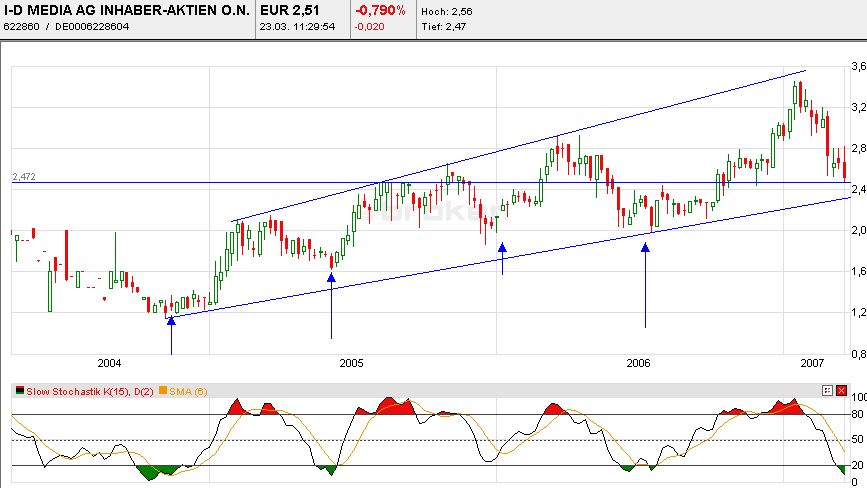This screenshot has height=488, width=867.
Task: Click the Slow Stochastik legend color swatch
Action: 20,391
